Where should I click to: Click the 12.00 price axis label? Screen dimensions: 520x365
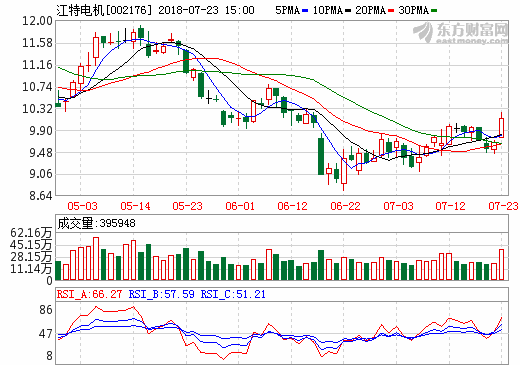[x=37, y=21]
